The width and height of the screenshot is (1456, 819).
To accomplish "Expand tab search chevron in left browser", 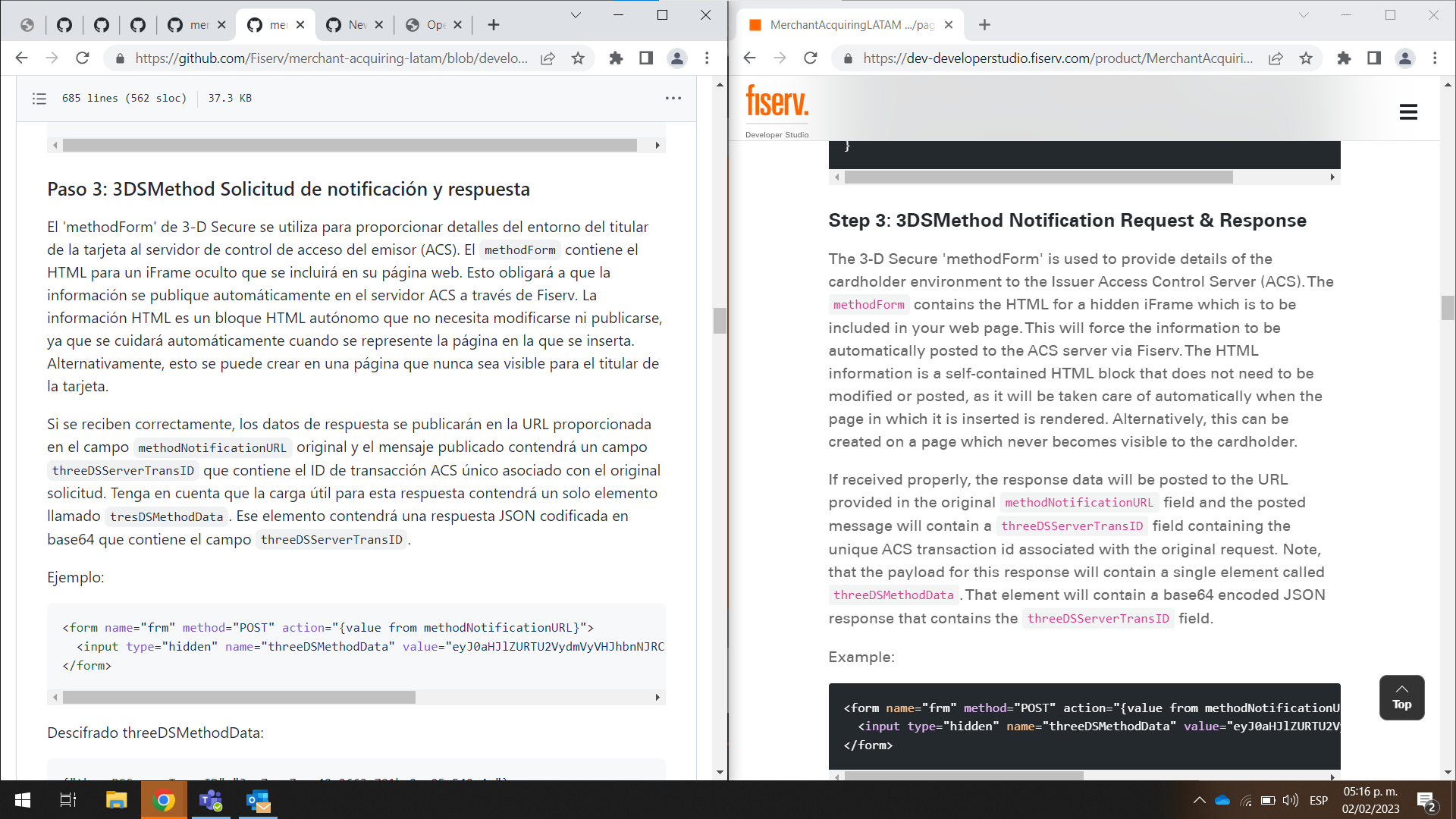I will pos(576,15).
